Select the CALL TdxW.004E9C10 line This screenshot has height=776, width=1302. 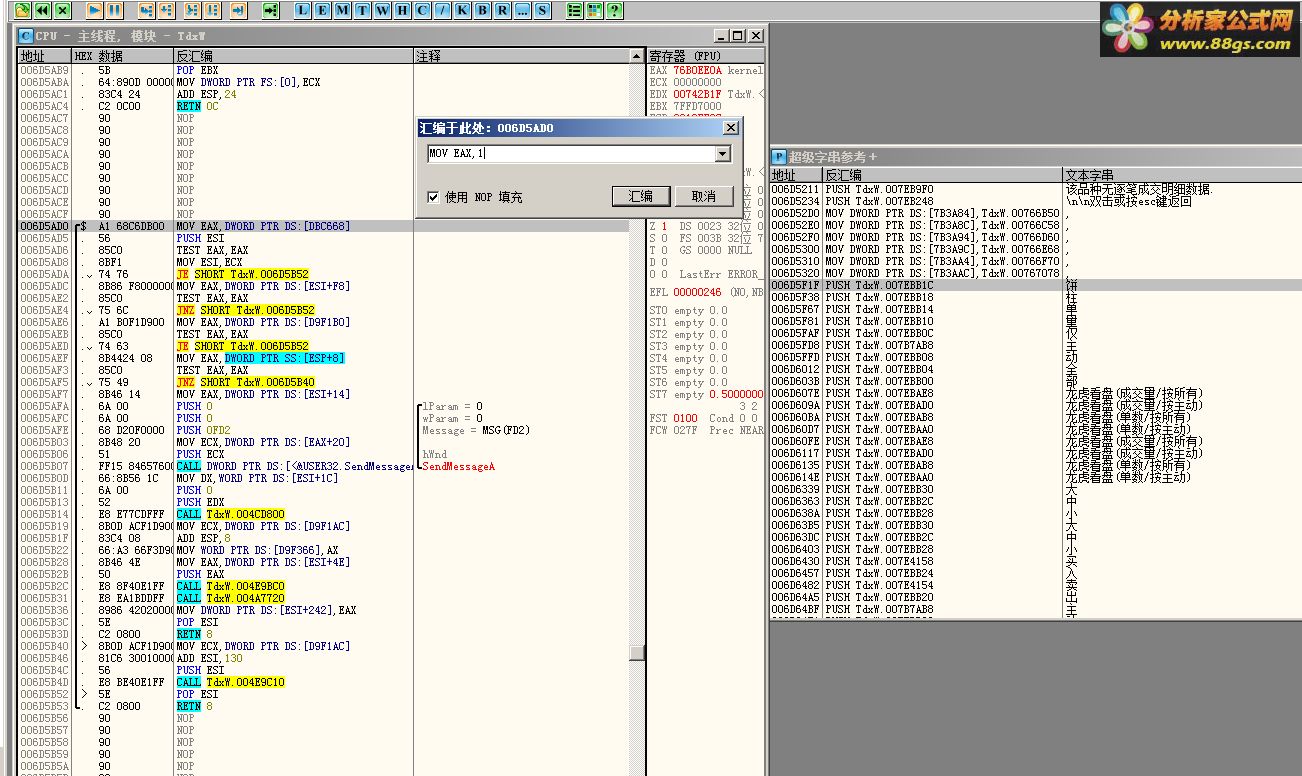[x=230, y=682]
